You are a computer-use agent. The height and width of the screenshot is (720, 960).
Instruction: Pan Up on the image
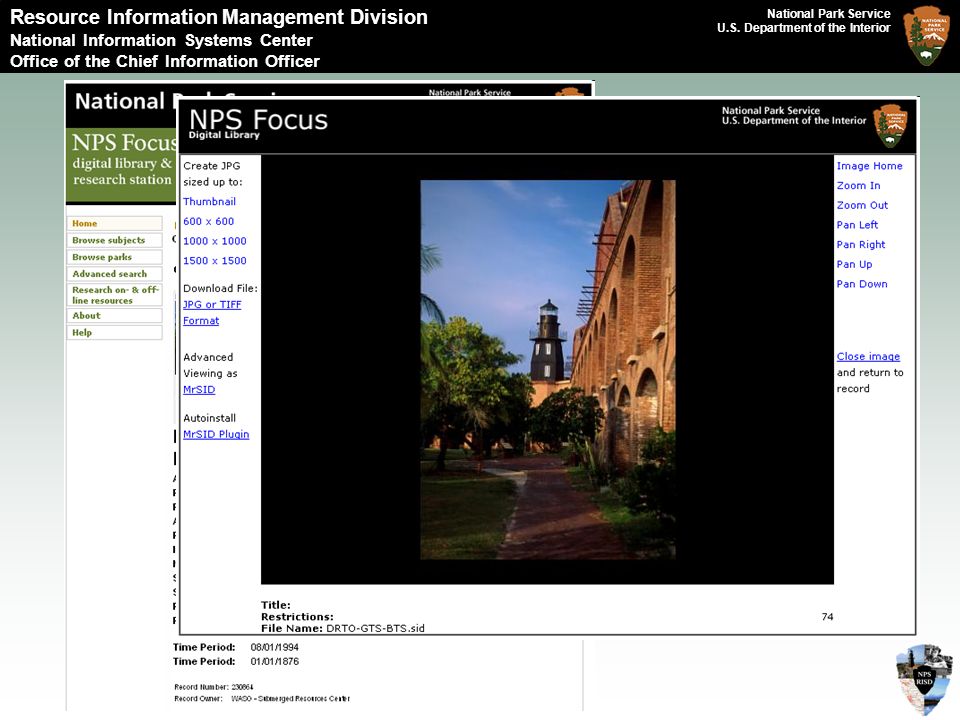coord(854,264)
